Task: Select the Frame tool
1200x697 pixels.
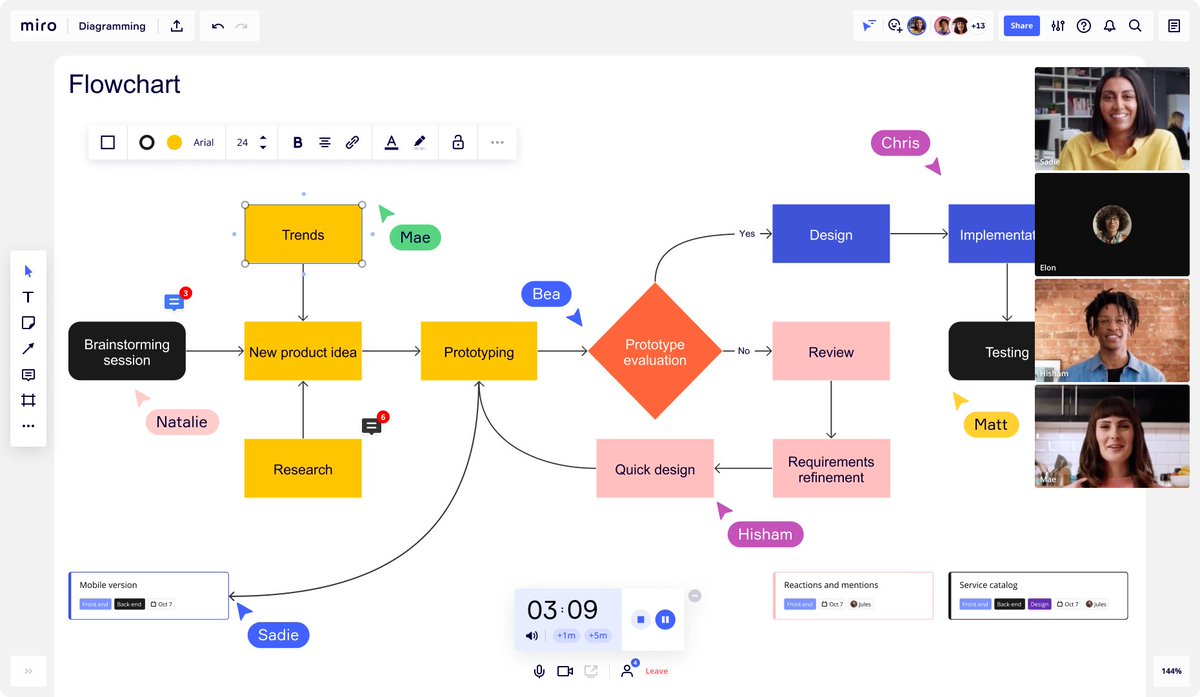Action: tap(28, 400)
